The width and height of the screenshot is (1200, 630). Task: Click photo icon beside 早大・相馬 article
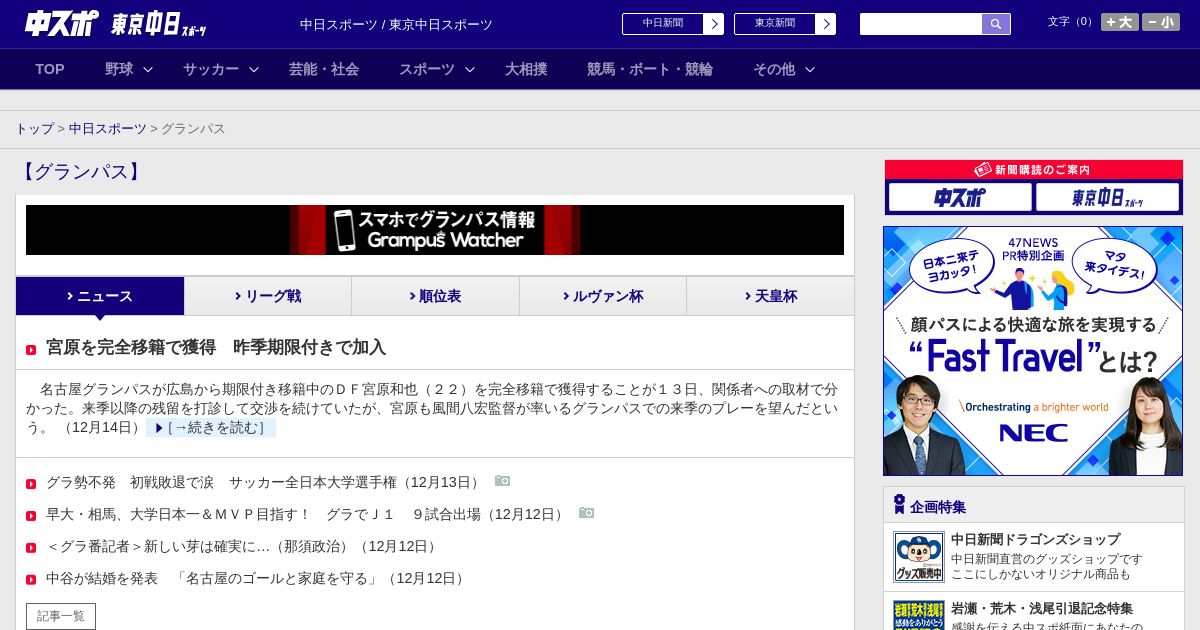pos(586,513)
